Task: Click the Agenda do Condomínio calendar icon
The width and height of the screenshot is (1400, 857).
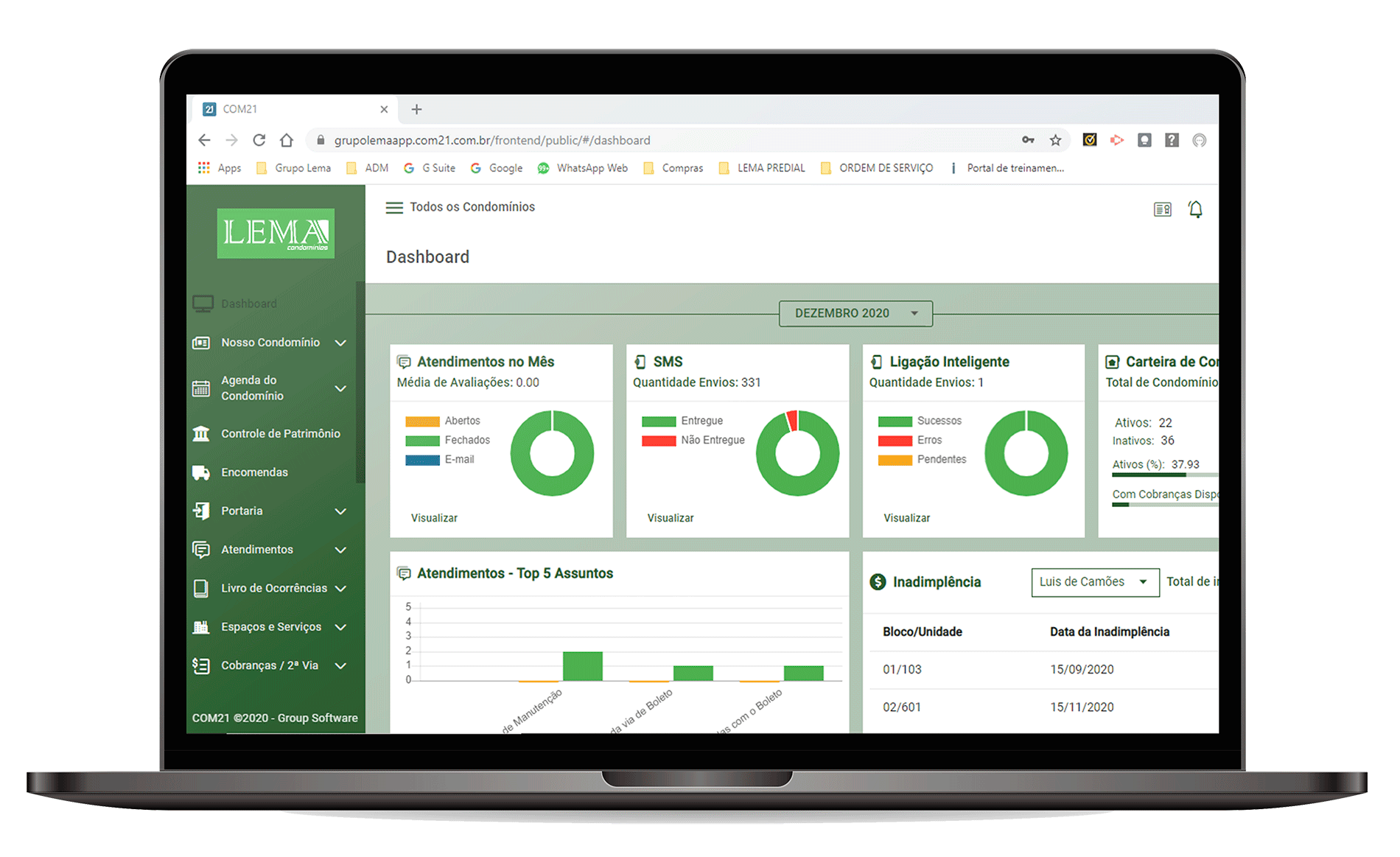Action: coord(201,388)
